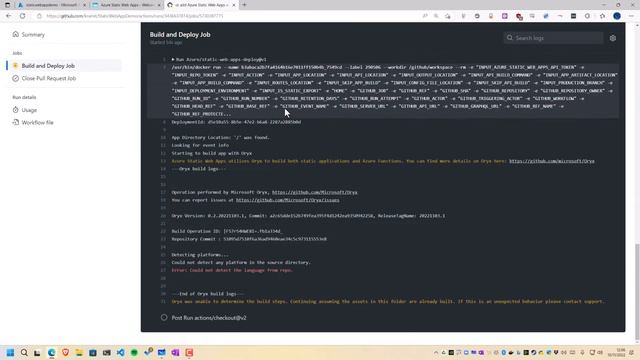Click the Usage stopwatch icon
640x360 pixels.
pos(16,110)
